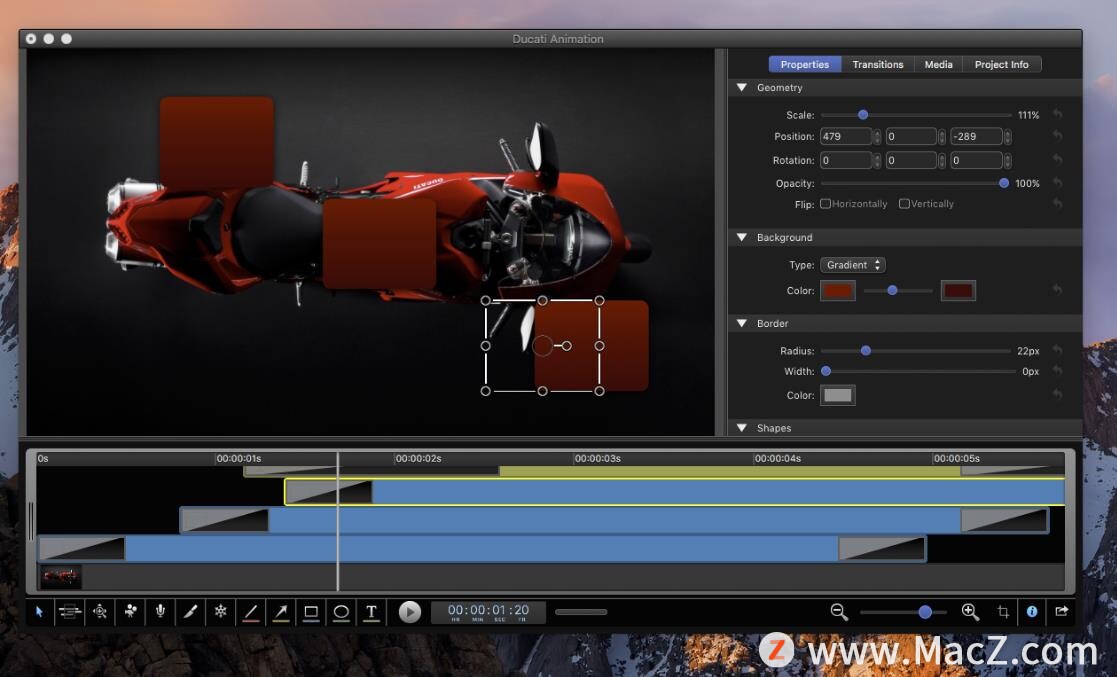Reset Rotation using its undo arrow
This screenshot has width=1117, height=677.
tap(1058, 160)
